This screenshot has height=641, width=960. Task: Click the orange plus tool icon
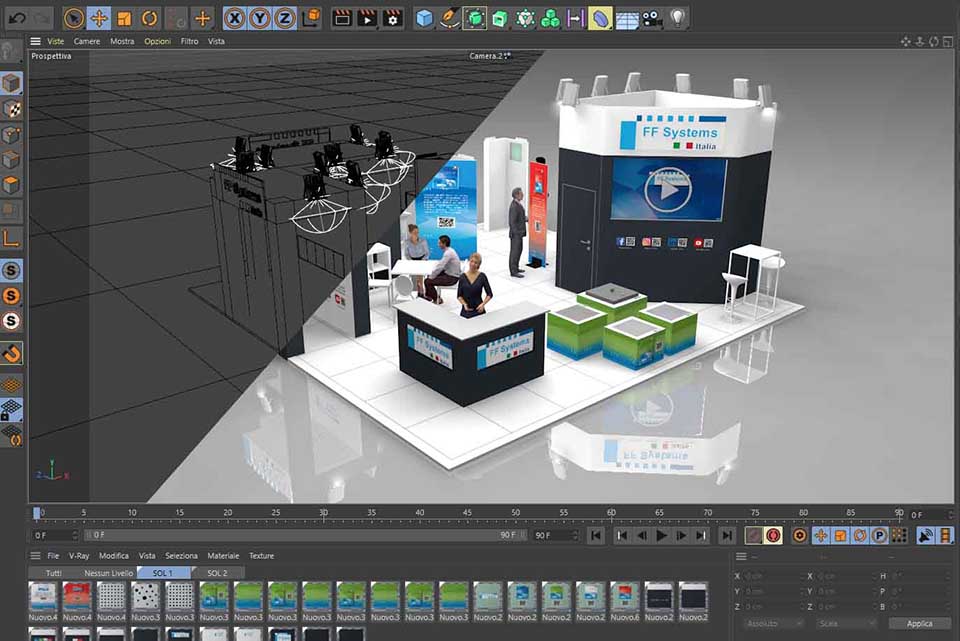[202, 18]
